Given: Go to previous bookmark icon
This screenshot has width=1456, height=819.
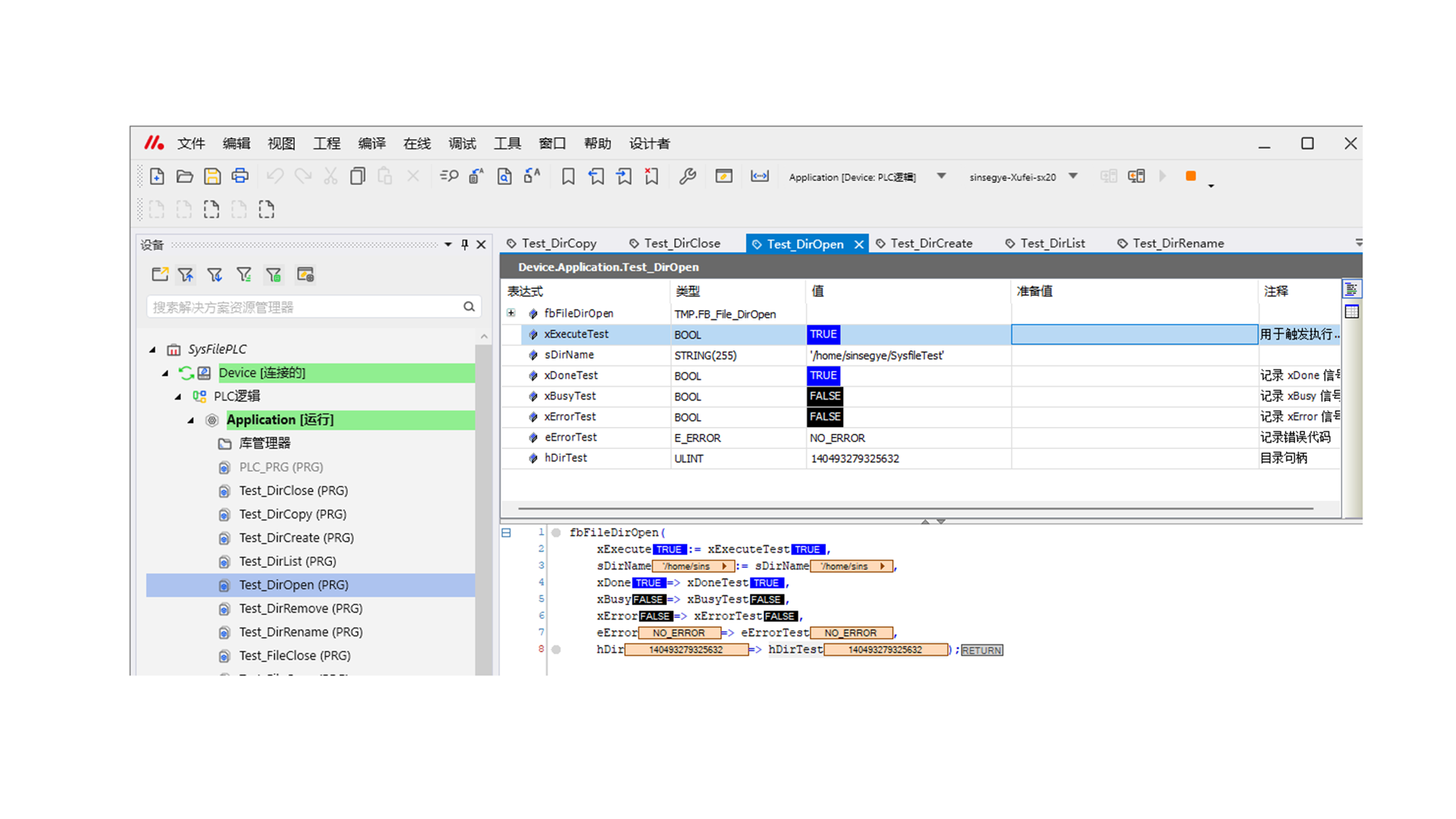Looking at the screenshot, I should click(x=596, y=177).
